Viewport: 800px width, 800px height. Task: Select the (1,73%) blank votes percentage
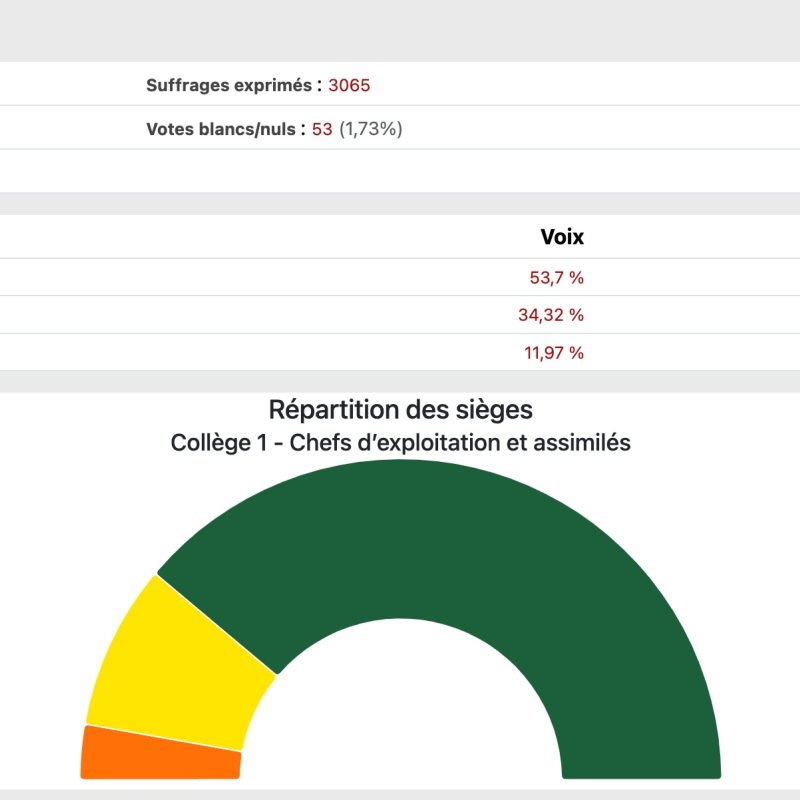pos(370,129)
